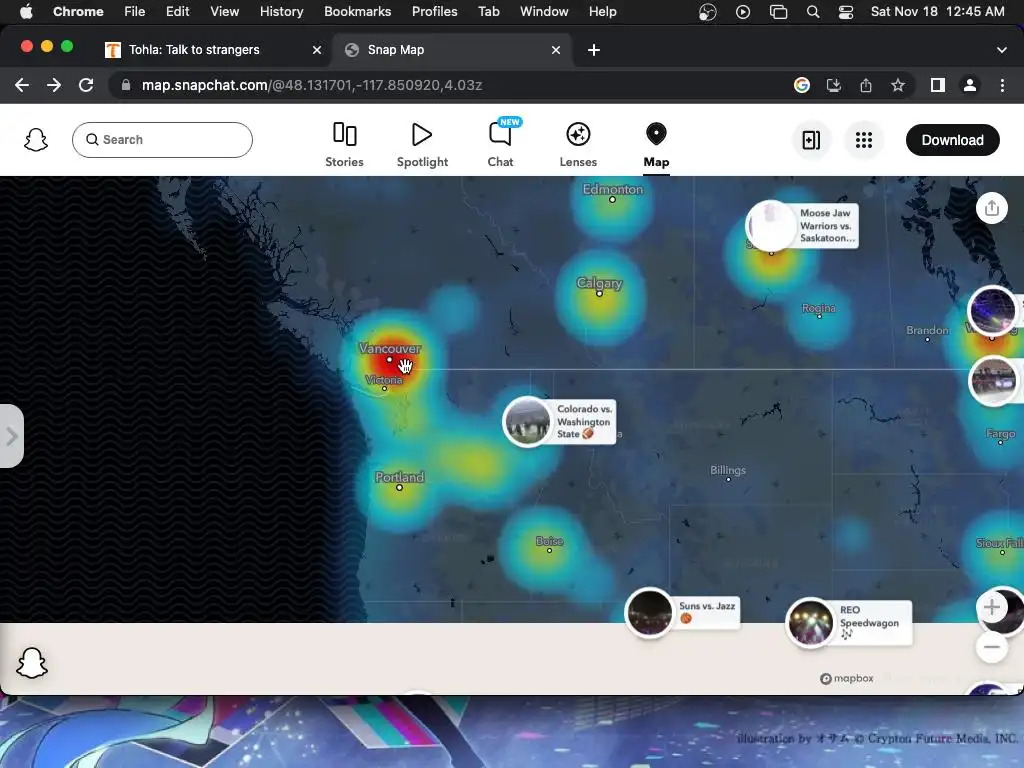Click the side panel icon near Download
The width and height of the screenshot is (1024, 768).
click(810, 140)
